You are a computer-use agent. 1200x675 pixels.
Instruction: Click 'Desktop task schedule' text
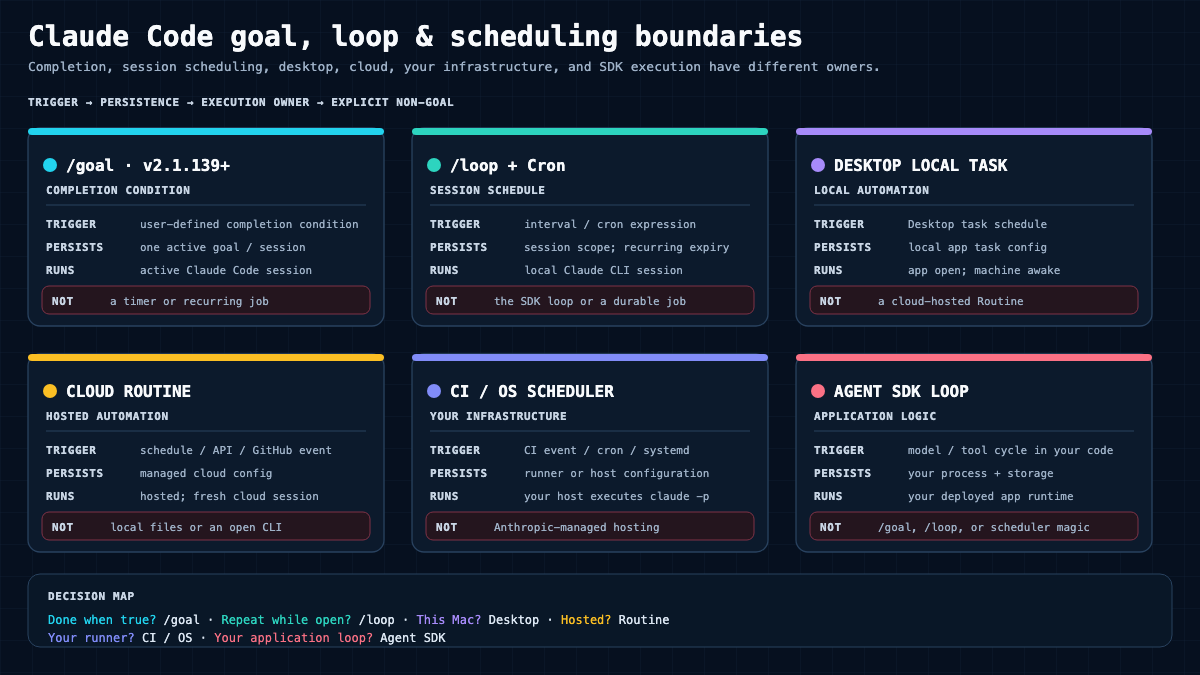[977, 224]
